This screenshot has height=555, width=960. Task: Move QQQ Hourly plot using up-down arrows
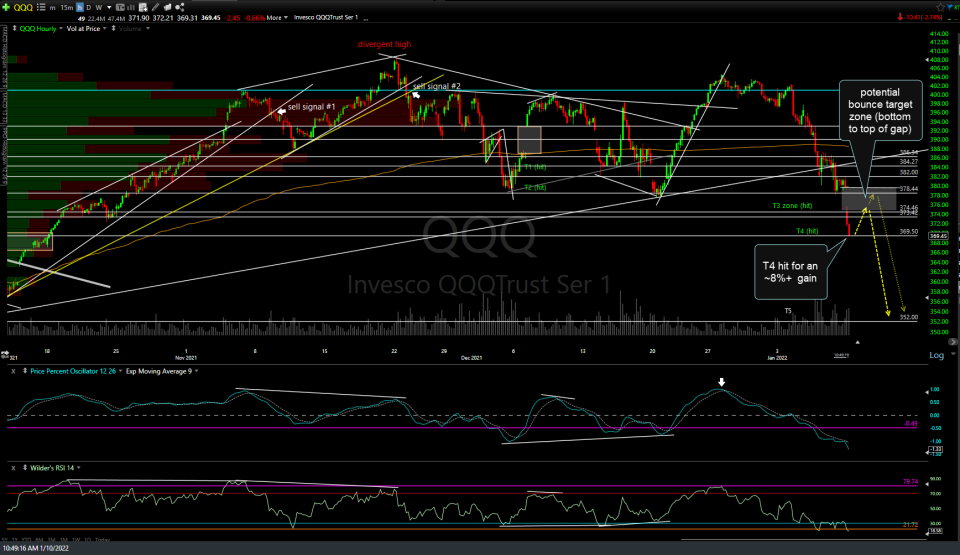click(x=15, y=28)
